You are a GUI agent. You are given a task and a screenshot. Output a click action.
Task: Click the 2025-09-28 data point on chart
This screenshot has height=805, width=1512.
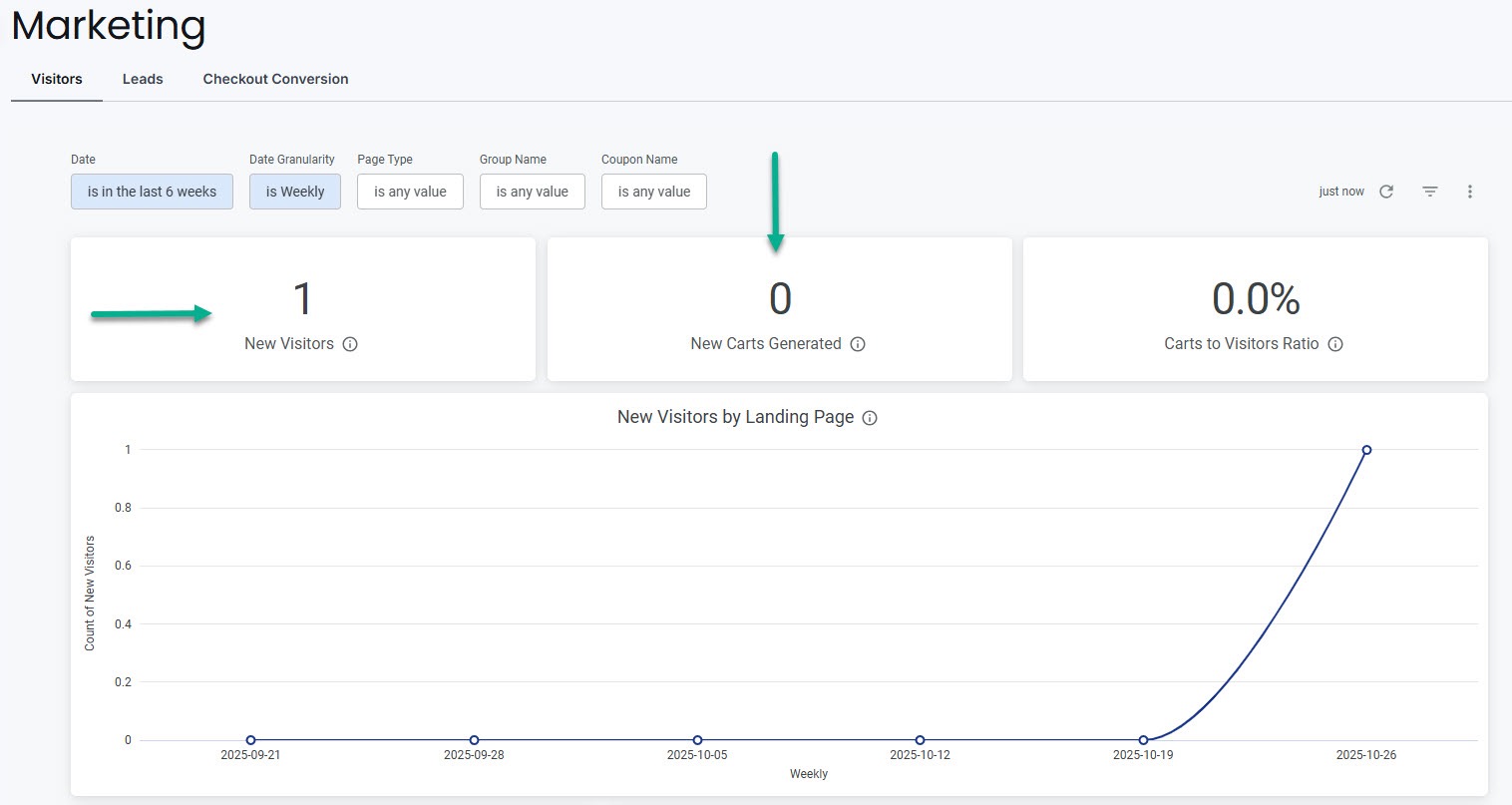pos(474,740)
